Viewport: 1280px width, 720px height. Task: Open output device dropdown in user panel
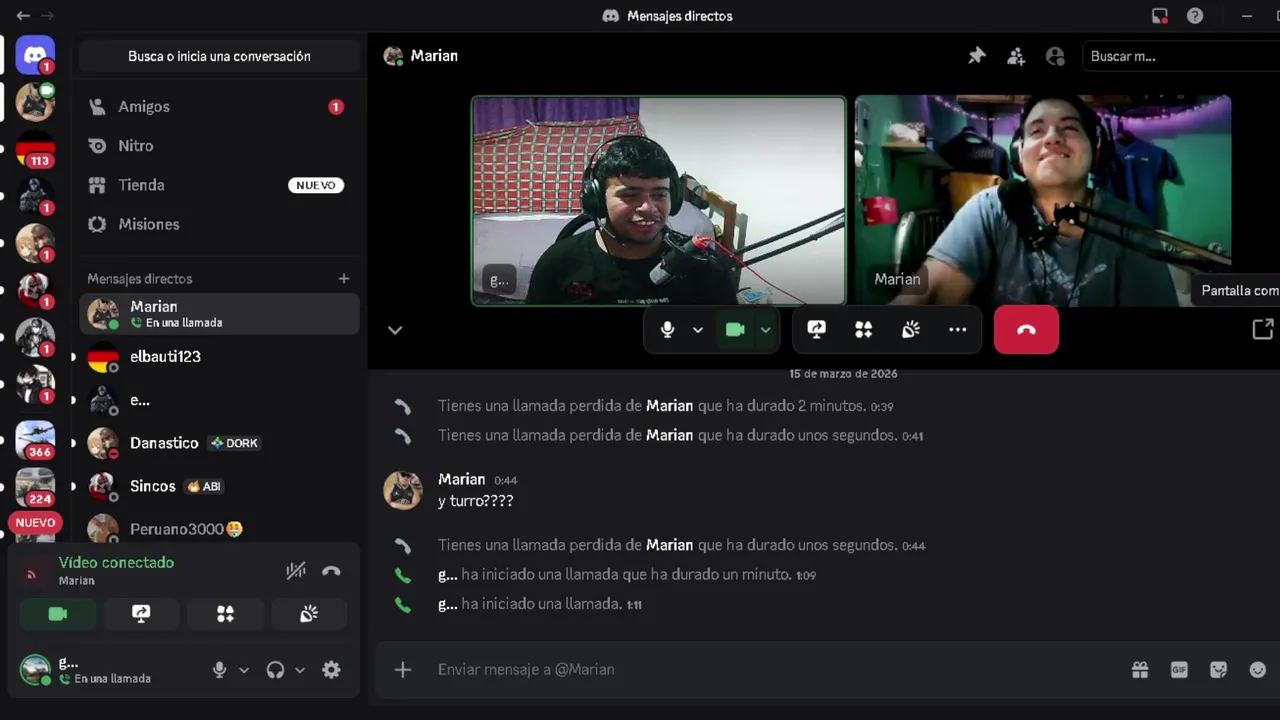pyautogui.click(x=299, y=670)
